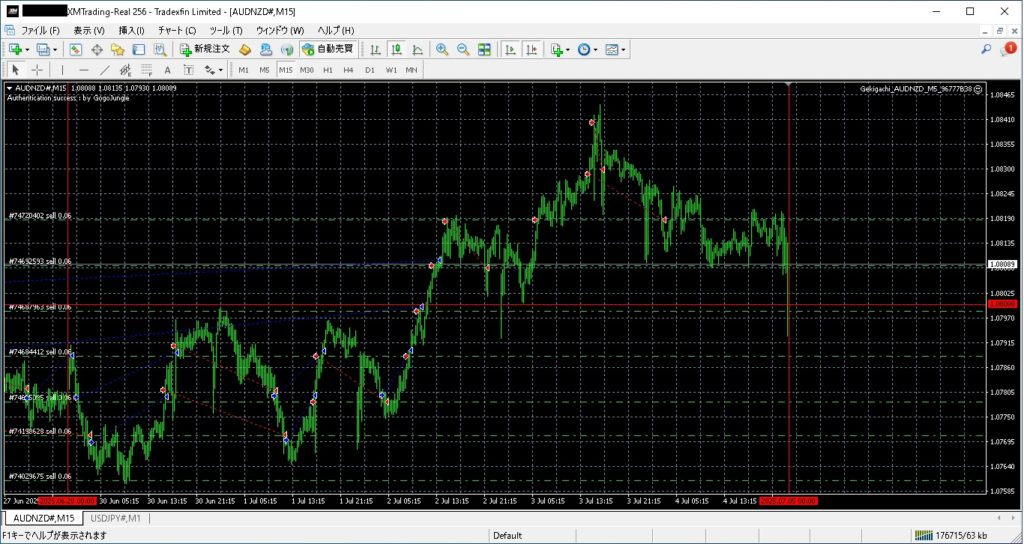Select the horizontal line drawing tool
The image size is (1024, 544).
pyautogui.click(x=83, y=70)
